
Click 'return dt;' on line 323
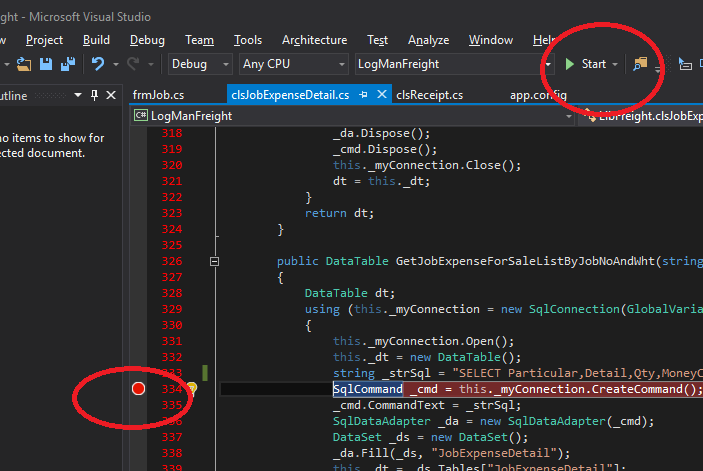tap(339, 213)
